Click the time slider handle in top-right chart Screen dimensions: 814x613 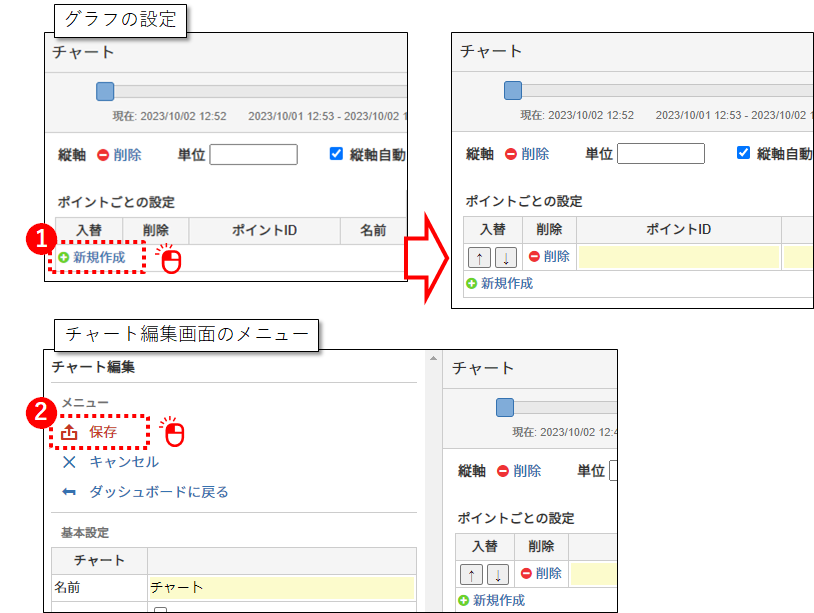513,90
